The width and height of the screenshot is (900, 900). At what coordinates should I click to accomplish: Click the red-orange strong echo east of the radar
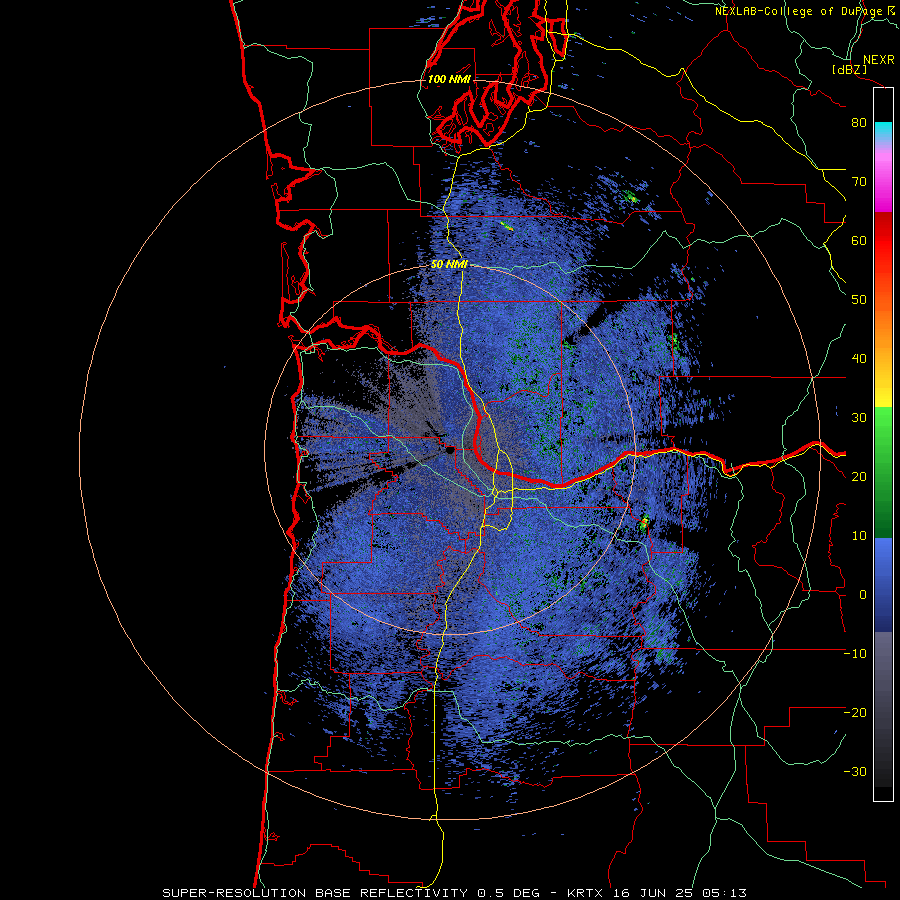(x=644, y=522)
